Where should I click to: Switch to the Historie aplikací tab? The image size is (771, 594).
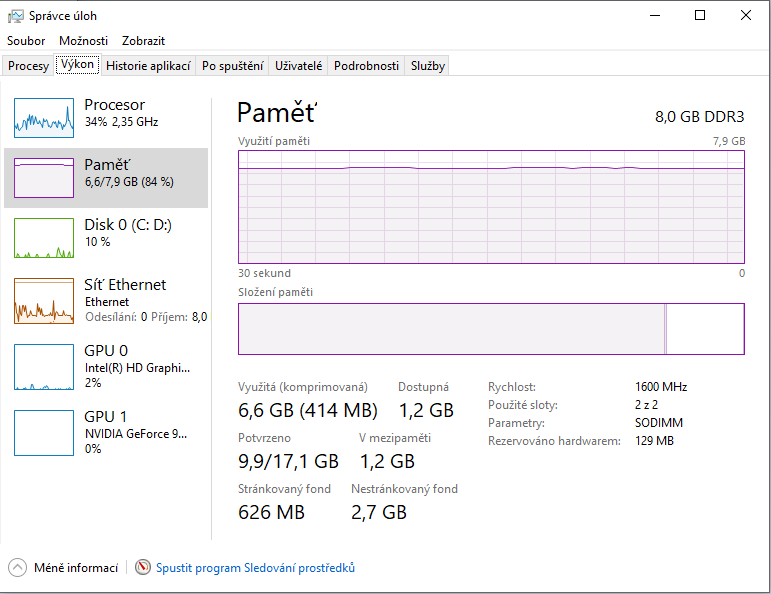[148, 66]
